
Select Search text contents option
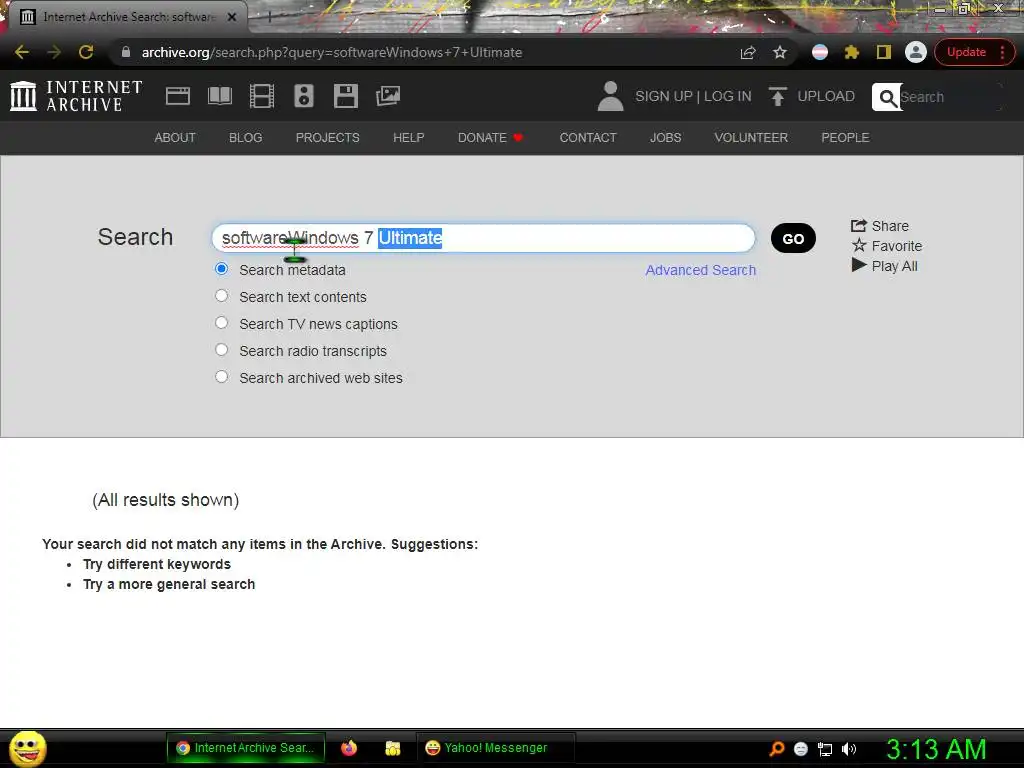click(x=221, y=296)
